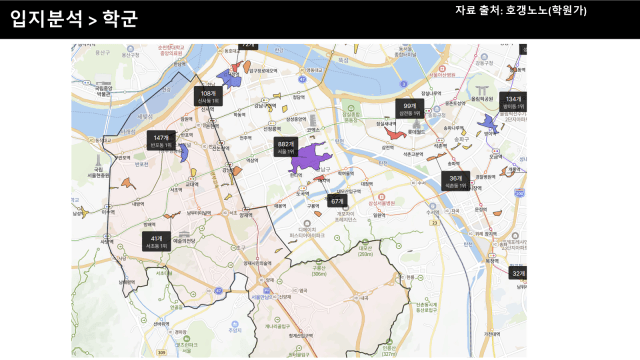Select the 자료 출처: 호갱노노(학원가) caption

point(521,10)
